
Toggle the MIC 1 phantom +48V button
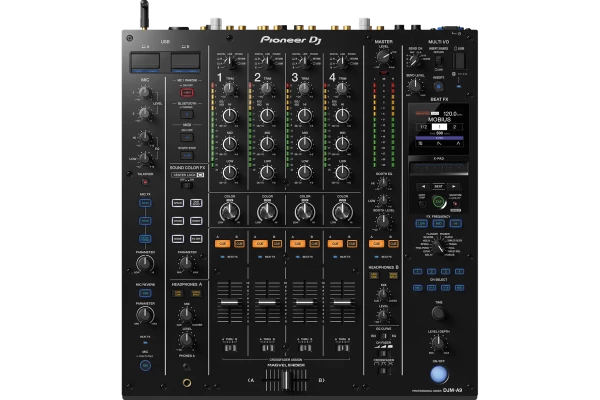(x=187, y=92)
